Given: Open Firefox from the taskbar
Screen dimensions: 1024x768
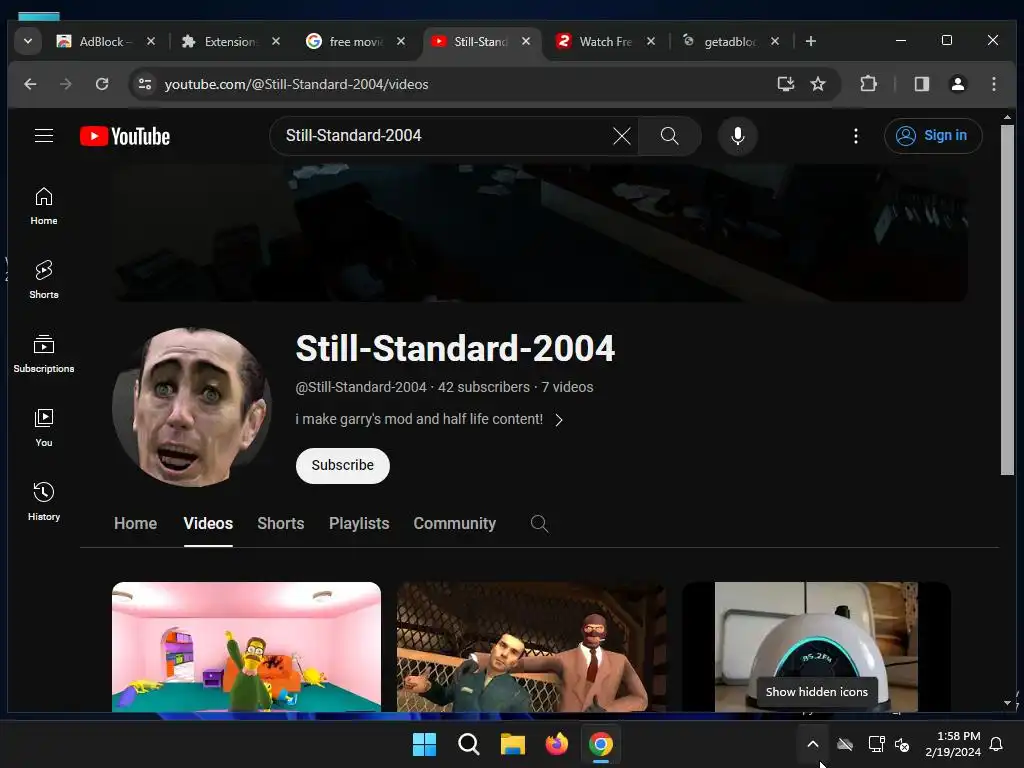Looking at the screenshot, I should pos(556,744).
